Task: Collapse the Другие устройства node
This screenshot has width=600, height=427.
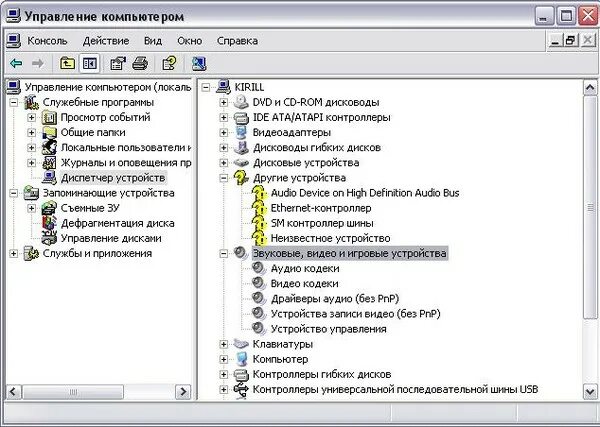Action: tap(224, 178)
